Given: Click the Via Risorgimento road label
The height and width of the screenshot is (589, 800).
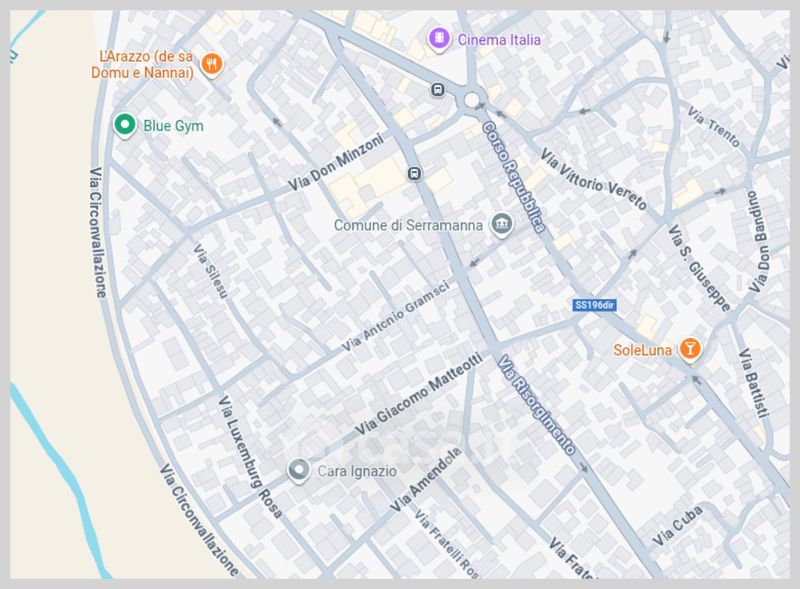Looking at the screenshot, I should (538, 407).
